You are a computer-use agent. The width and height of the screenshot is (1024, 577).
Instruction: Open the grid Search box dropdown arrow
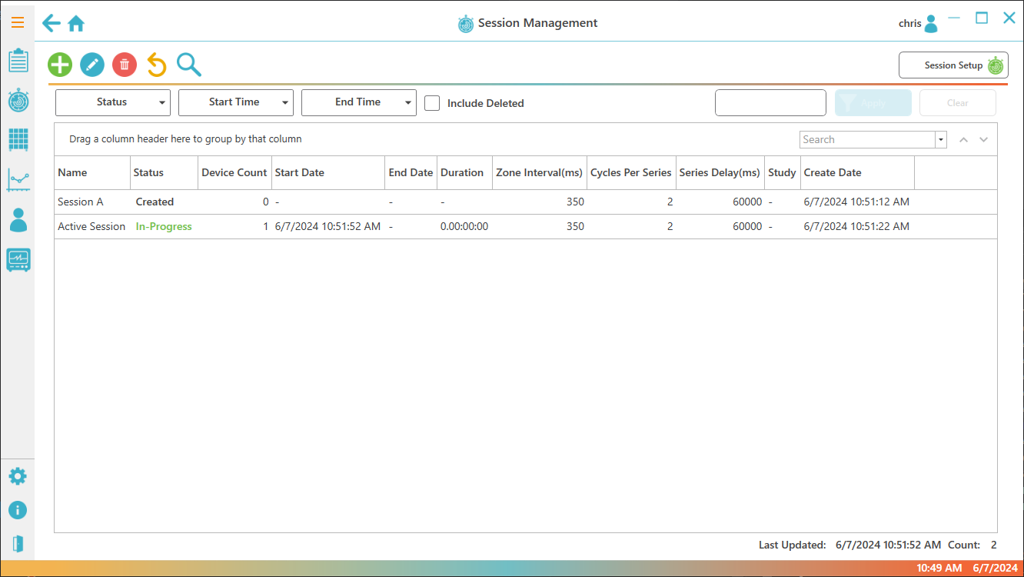(x=941, y=140)
